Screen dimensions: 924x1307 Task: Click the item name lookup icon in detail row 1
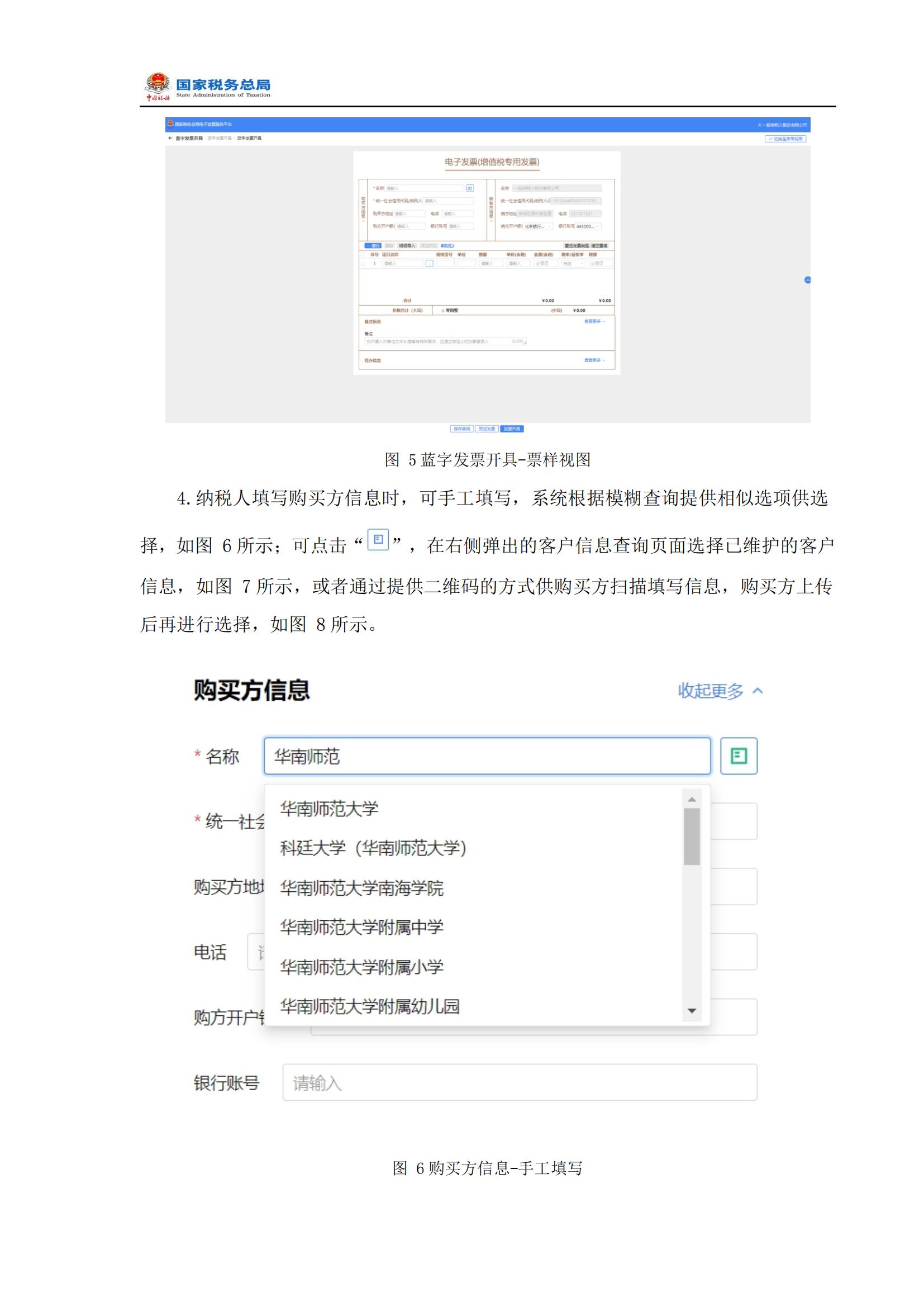[429, 263]
